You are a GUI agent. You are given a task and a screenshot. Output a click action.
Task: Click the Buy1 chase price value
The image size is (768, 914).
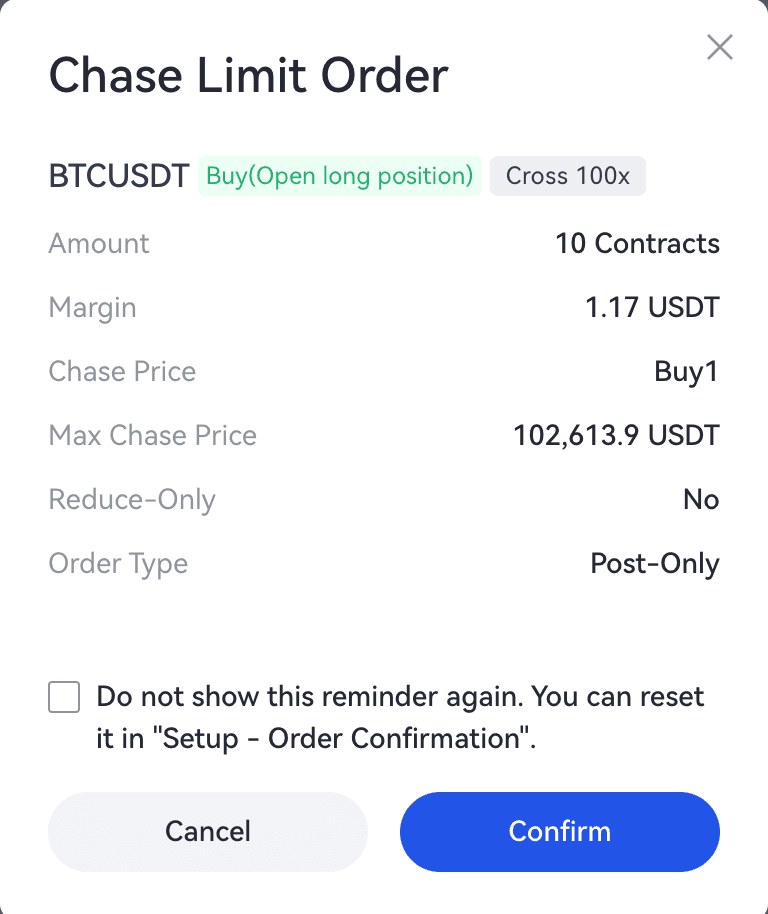(x=686, y=371)
